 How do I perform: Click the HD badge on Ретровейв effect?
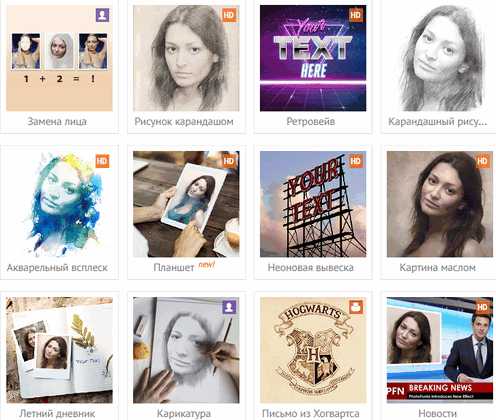[356, 15]
